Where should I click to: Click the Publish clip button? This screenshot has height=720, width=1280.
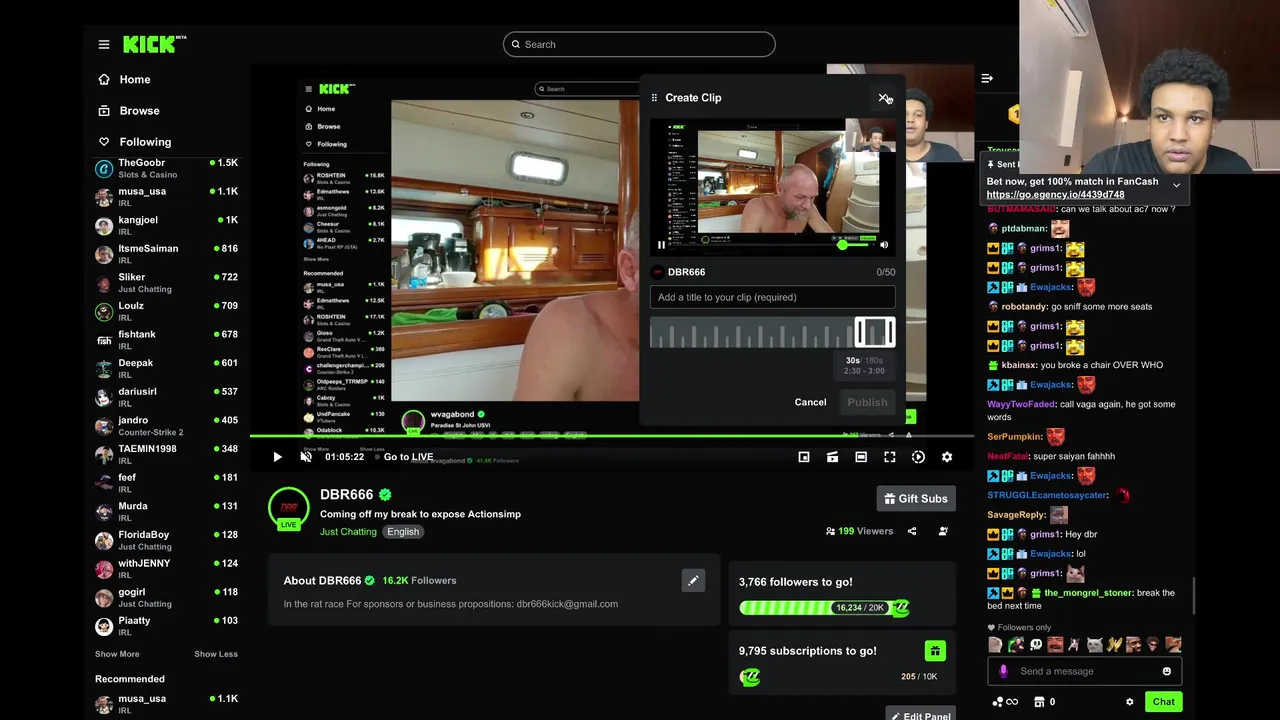pyautogui.click(x=867, y=402)
